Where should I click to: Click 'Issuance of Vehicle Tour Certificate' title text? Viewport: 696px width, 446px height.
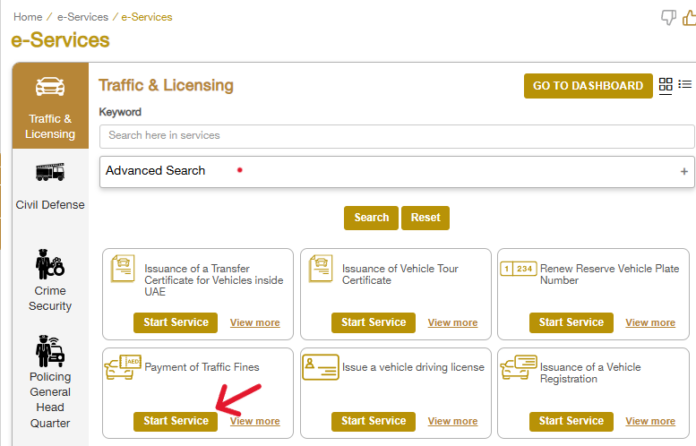pos(400,274)
